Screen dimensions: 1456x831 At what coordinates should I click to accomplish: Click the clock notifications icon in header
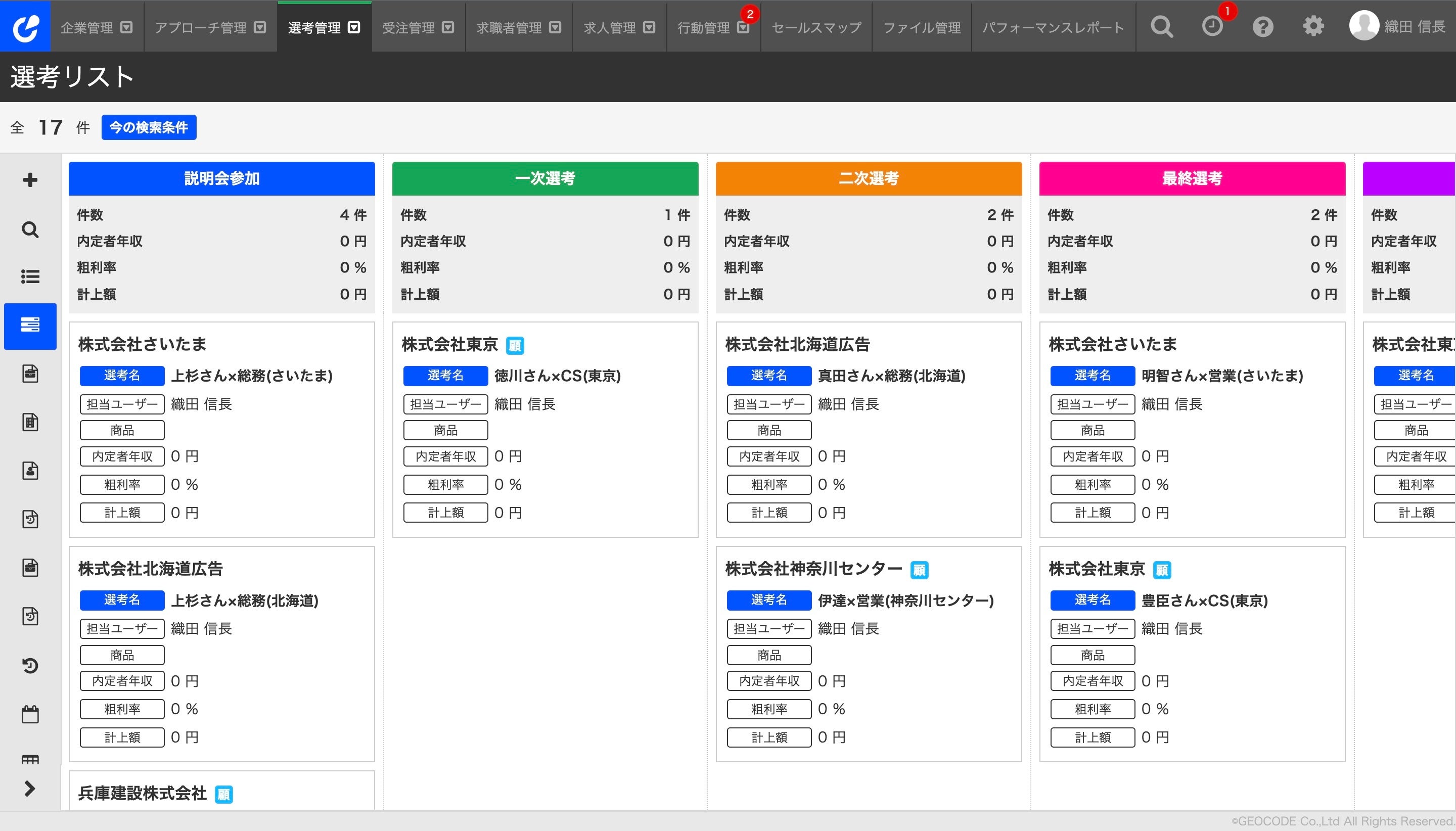1212,26
